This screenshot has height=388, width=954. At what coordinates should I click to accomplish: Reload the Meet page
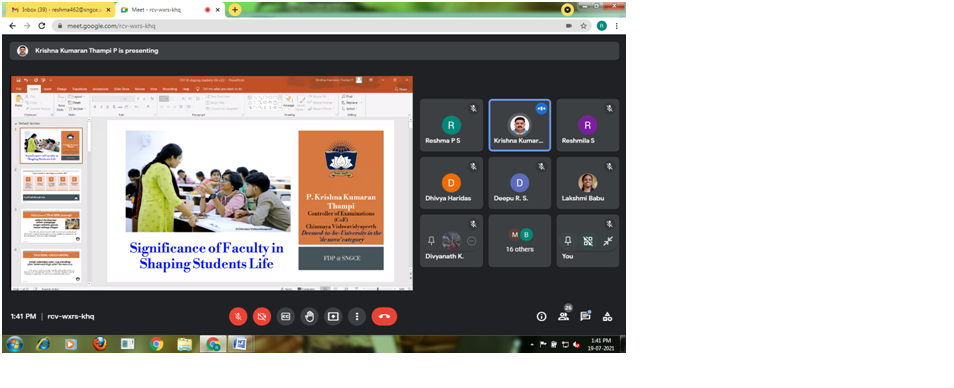tap(41, 26)
